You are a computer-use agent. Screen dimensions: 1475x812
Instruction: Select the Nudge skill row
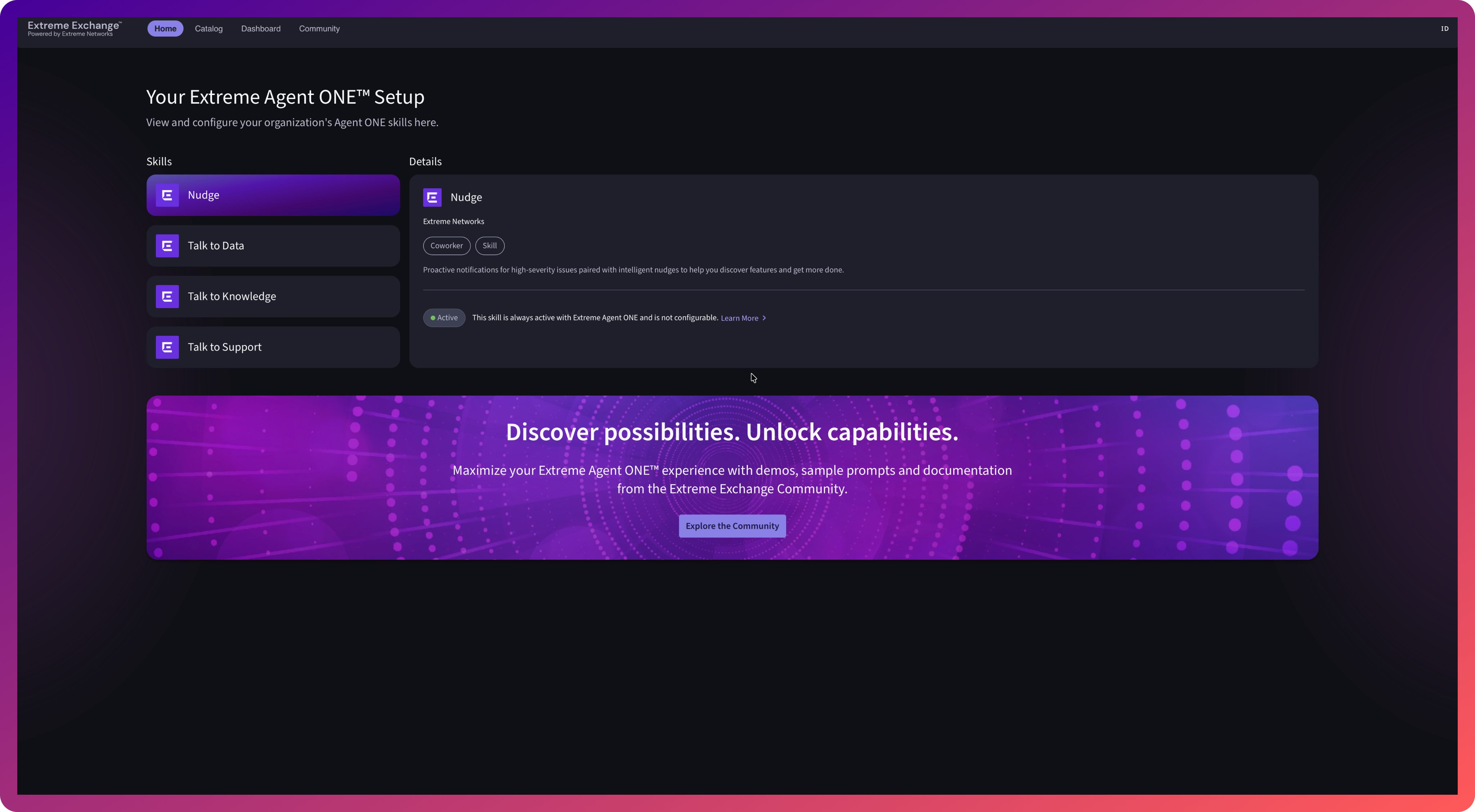pos(273,195)
